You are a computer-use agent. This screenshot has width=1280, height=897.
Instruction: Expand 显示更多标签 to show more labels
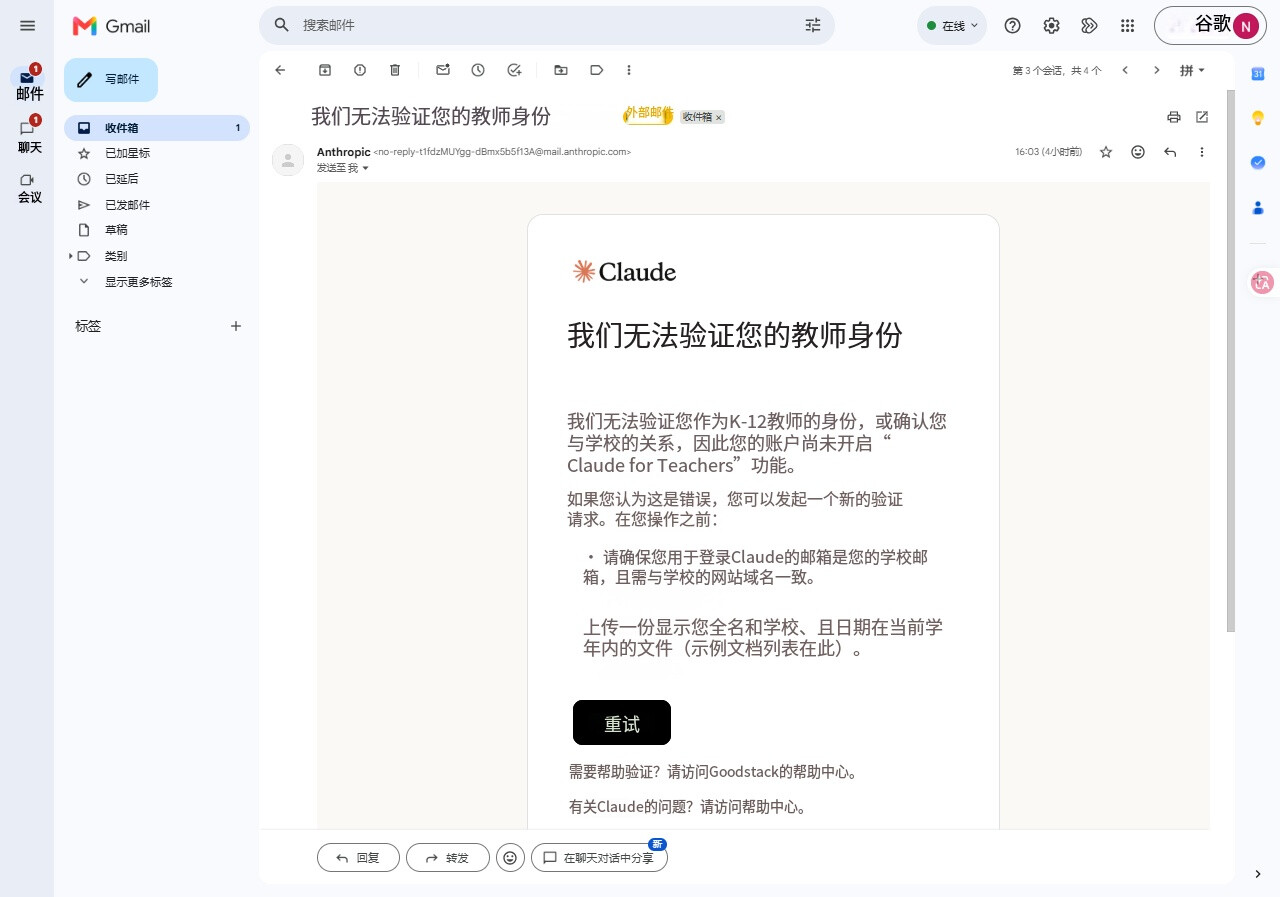pos(138,282)
